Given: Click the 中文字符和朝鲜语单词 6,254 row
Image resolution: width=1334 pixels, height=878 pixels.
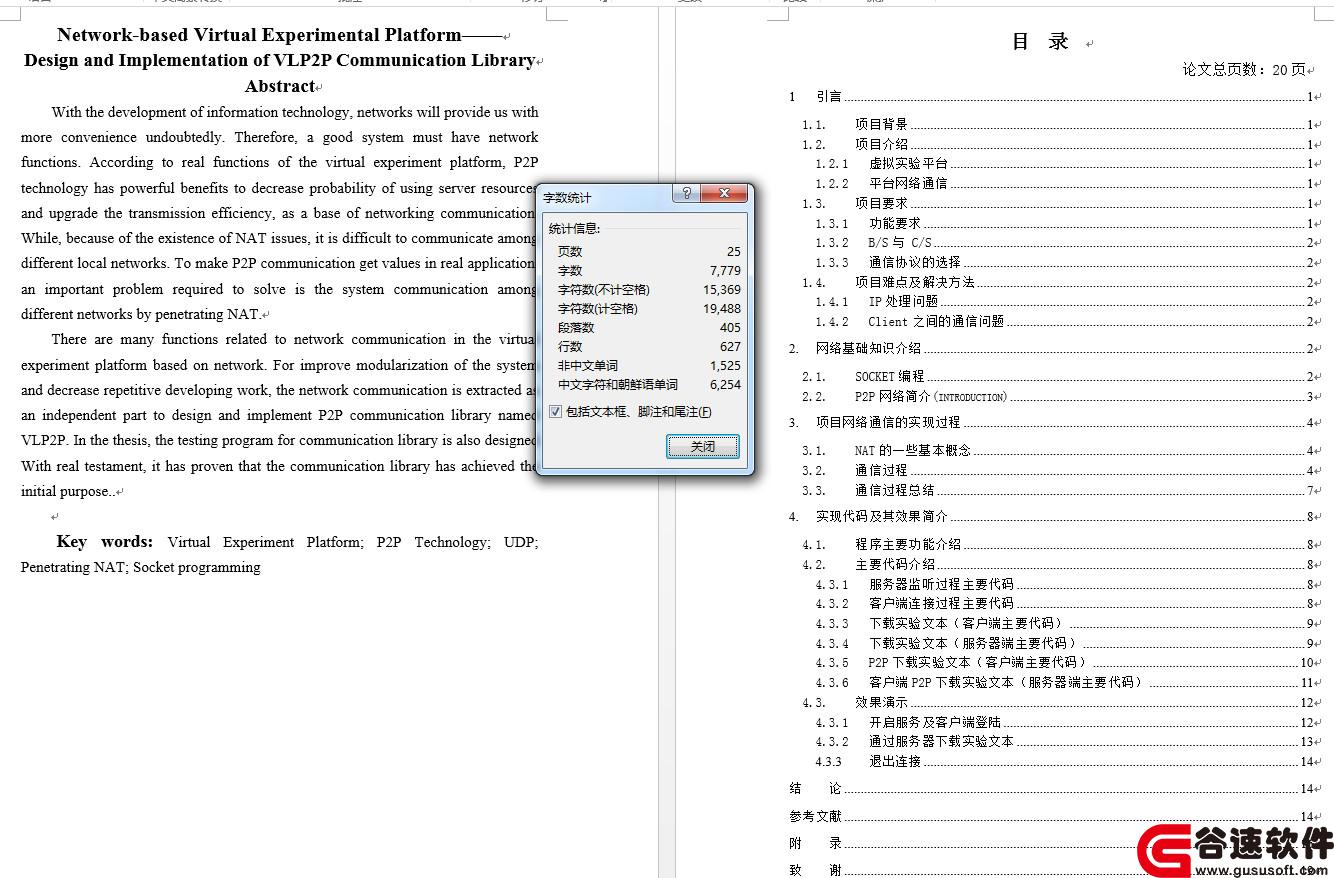Looking at the screenshot, I should click(x=649, y=385).
